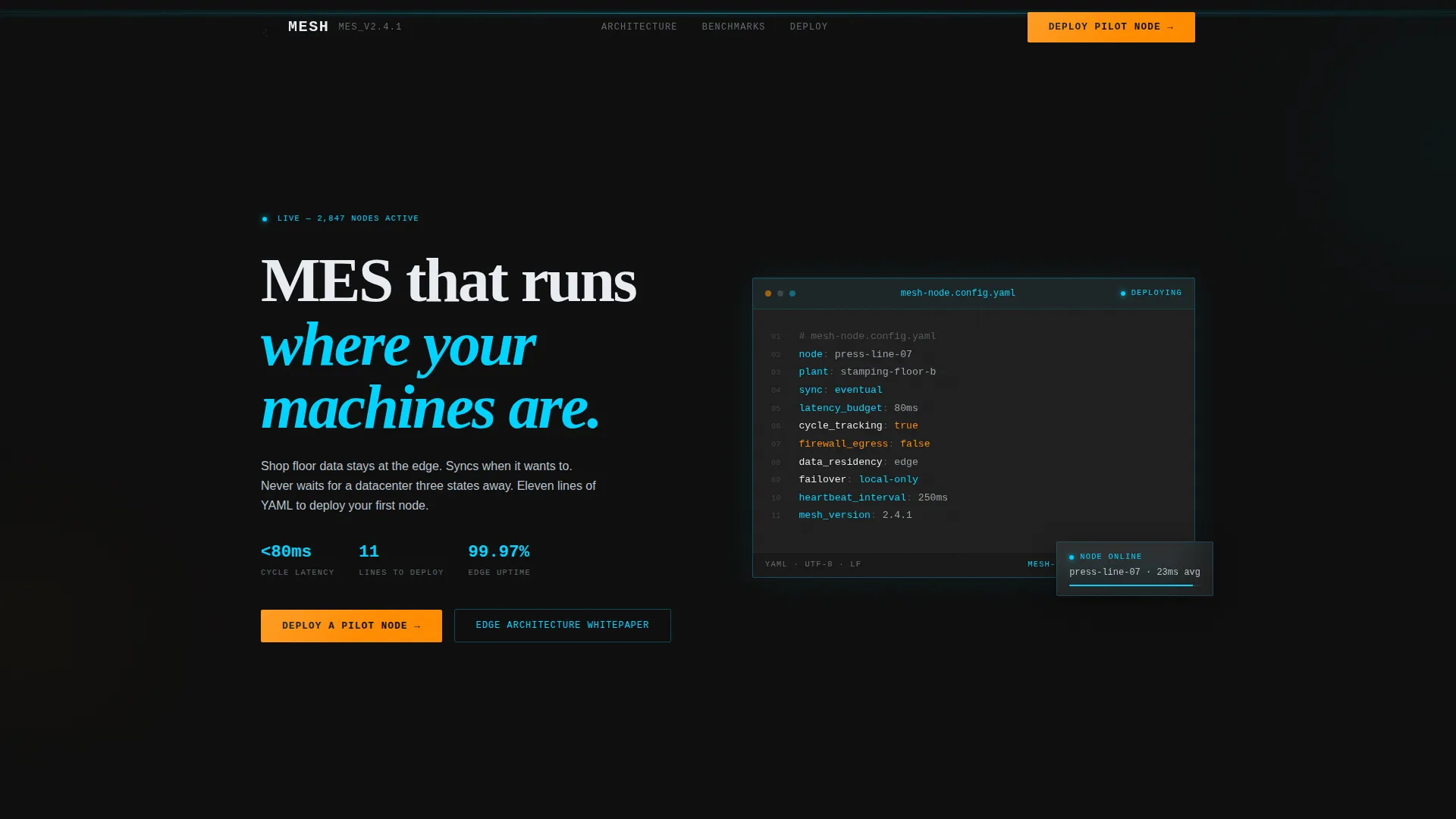This screenshot has height=819, width=1456.
Task: Open the Edge Architecture Whitepaper button
Action: click(x=562, y=626)
